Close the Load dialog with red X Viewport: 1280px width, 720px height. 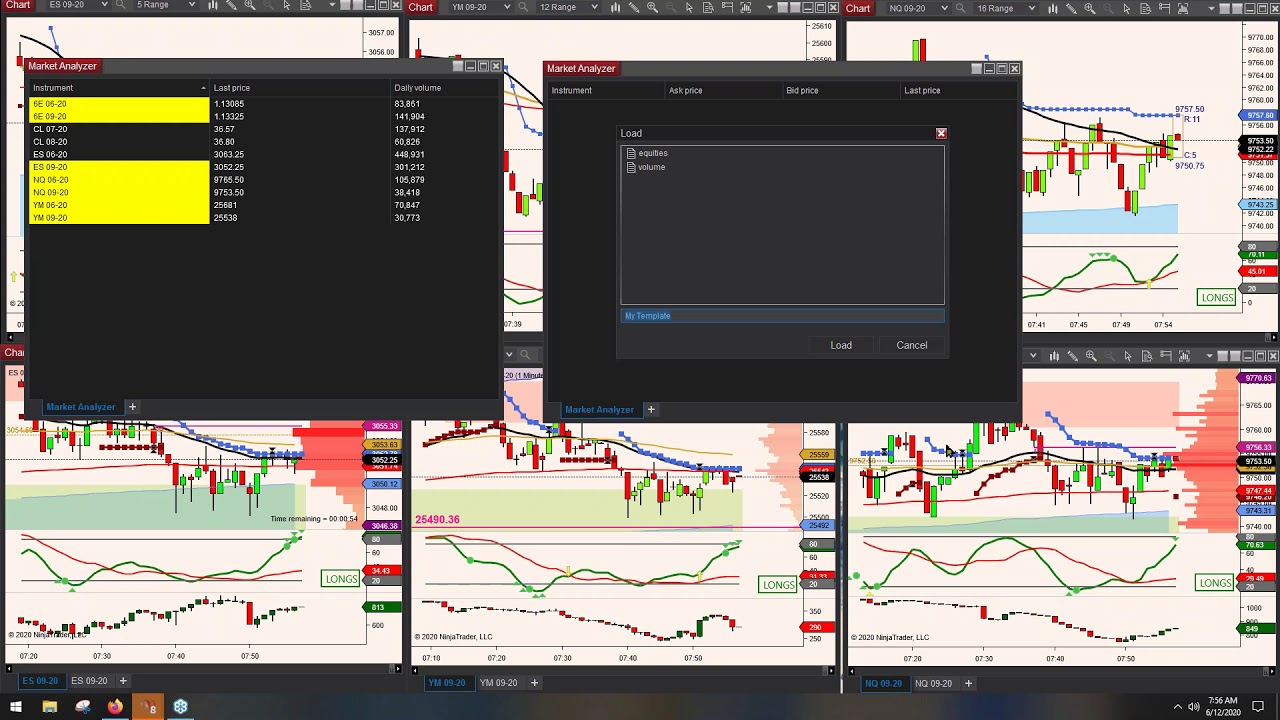[941, 133]
